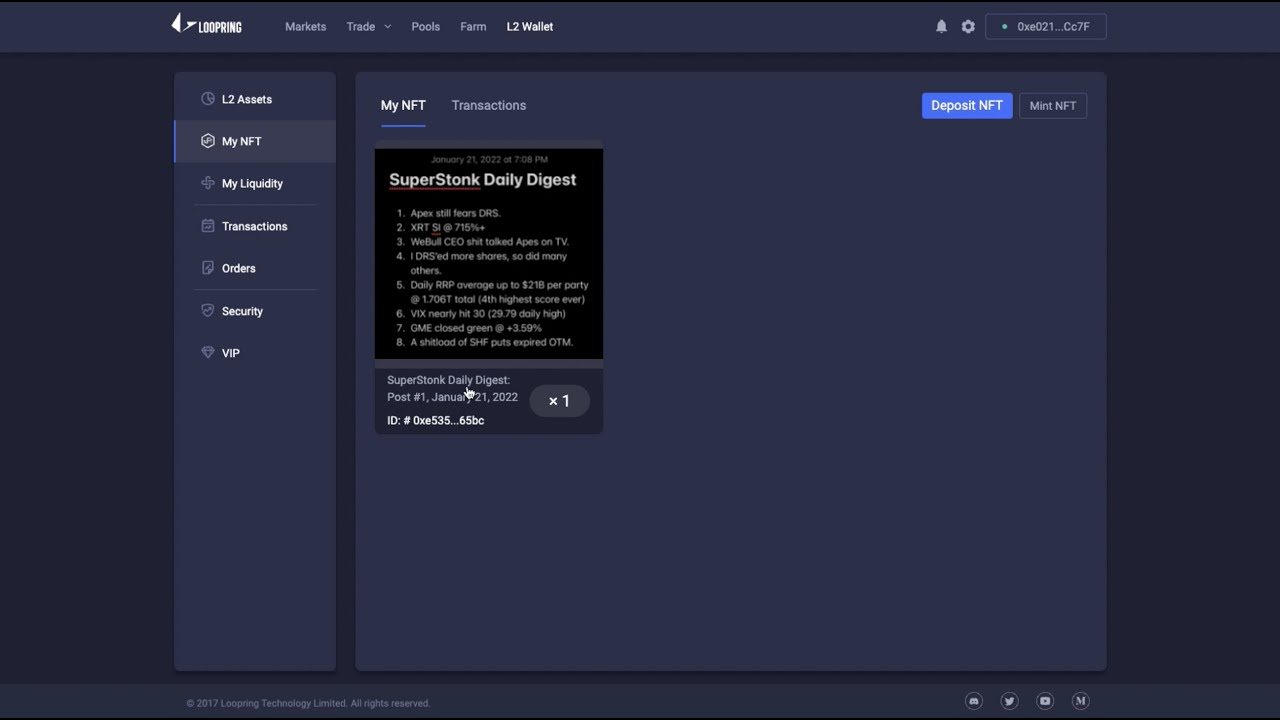
Task: Click the L2 Assets sidebar icon
Action: pos(208,99)
